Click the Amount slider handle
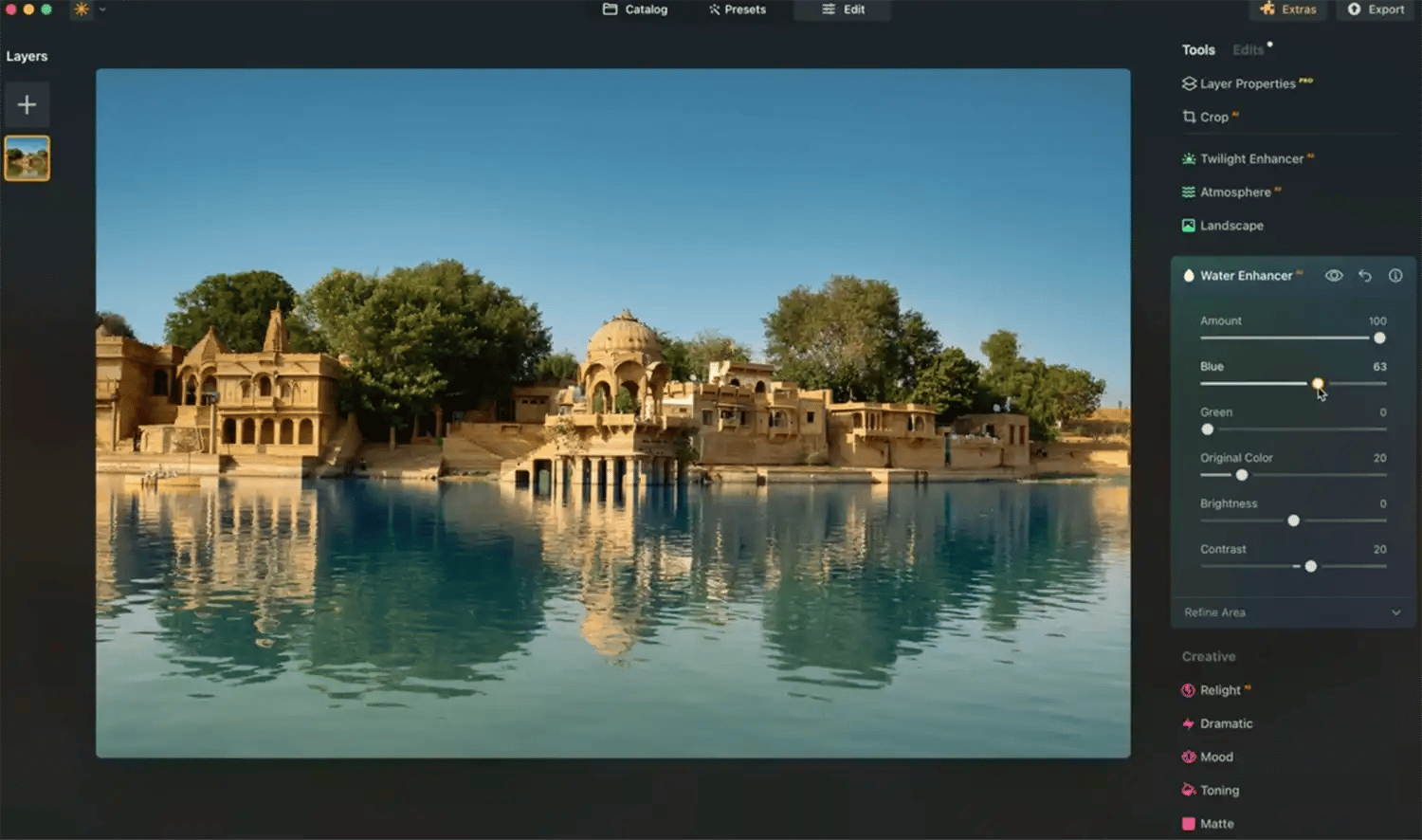This screenshot has height=840, width=1422. [x=1379, y=338]
